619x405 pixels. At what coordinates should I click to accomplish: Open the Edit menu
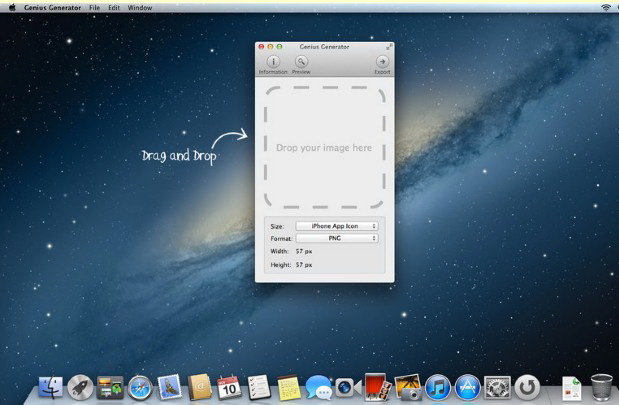[x=116, y=7]
